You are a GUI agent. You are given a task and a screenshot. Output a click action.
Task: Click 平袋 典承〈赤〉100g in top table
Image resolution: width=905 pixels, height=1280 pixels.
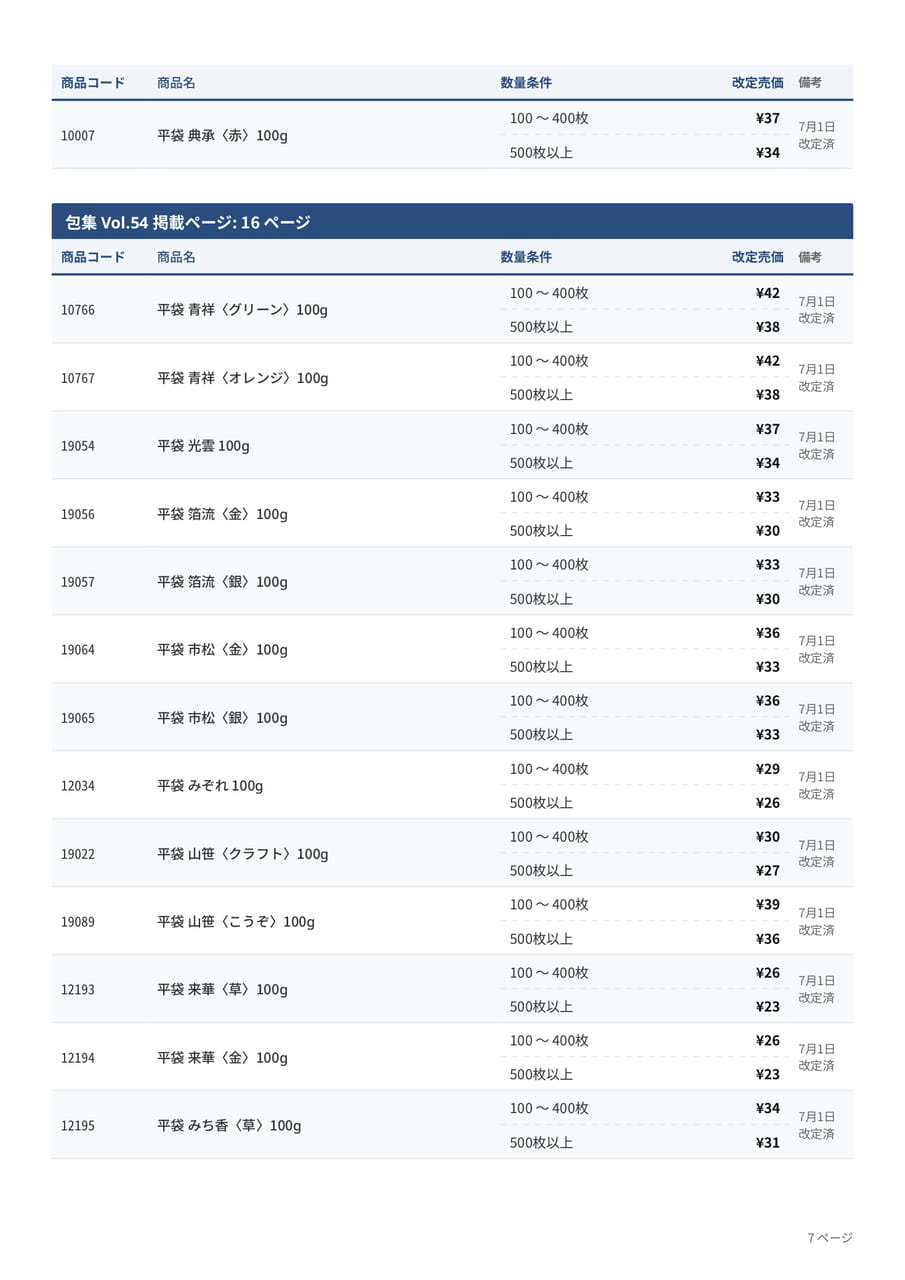coord(222,135)
